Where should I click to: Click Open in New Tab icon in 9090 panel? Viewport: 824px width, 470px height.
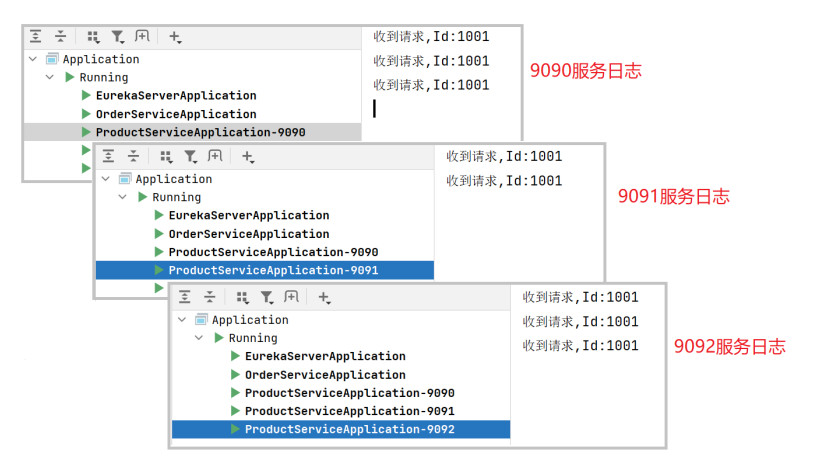(142, 36)
